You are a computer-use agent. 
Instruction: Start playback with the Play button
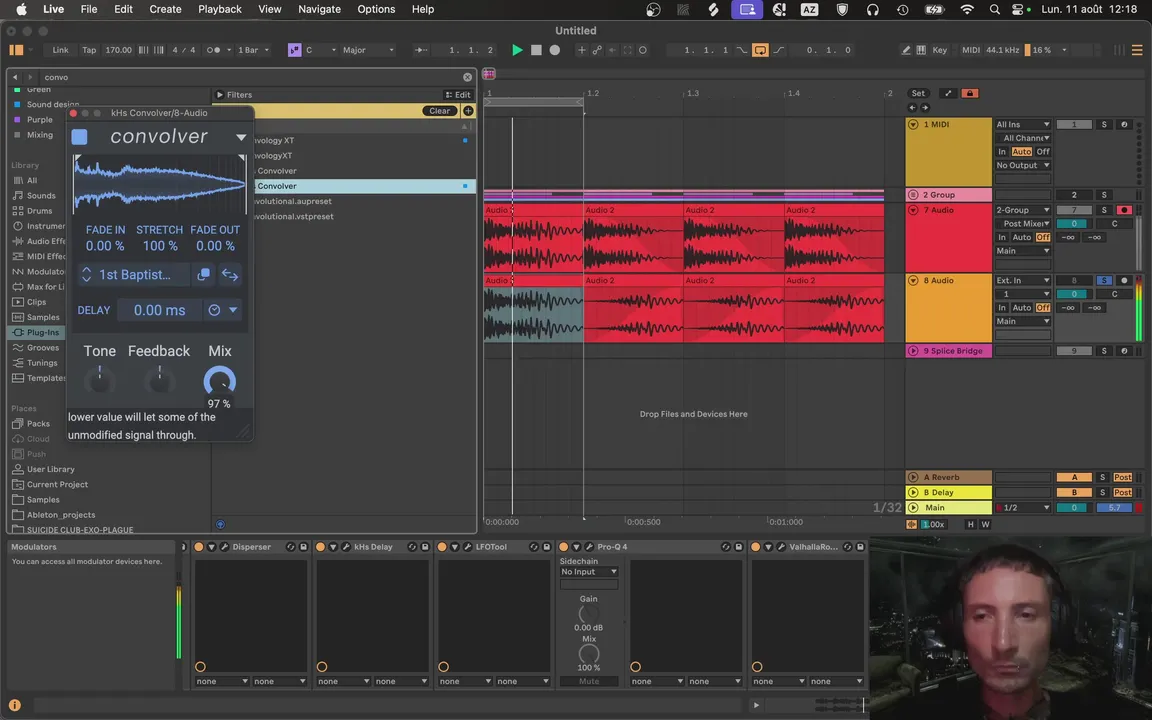coord(516,50)
